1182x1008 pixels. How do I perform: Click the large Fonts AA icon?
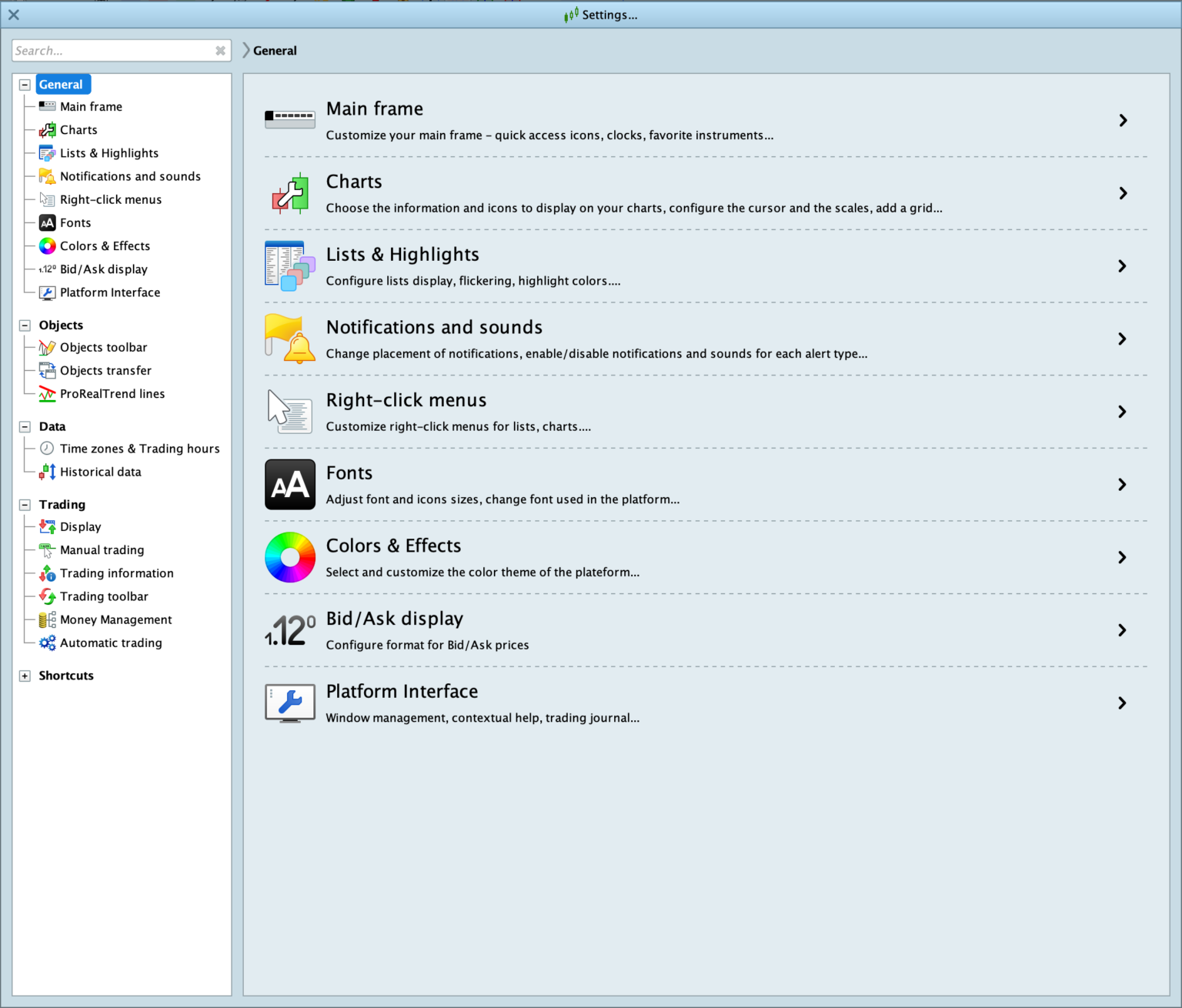[x=289, y=484]
